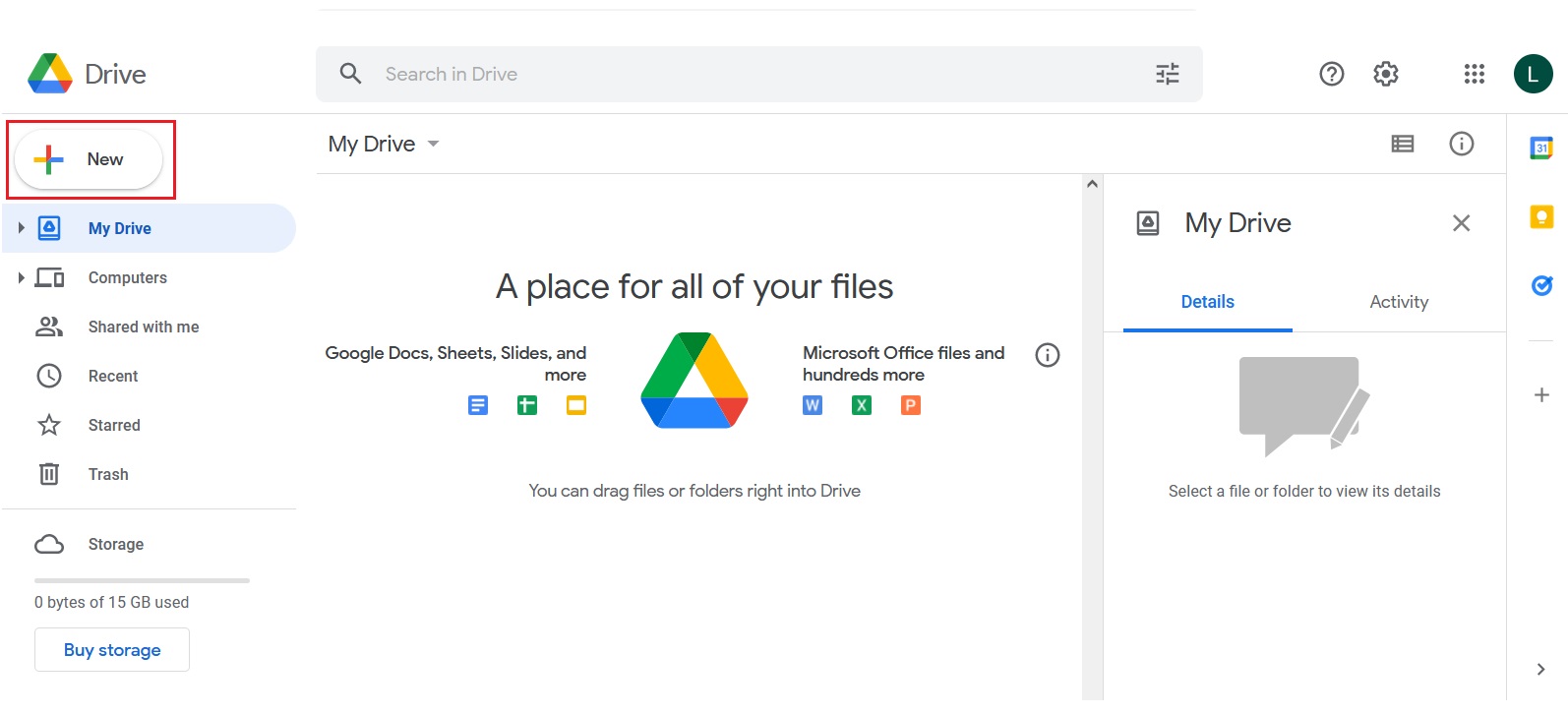The height and width of the screenshot is (714, 1568).
Task: Open Google Keep side panel
Action: [x=1541, y=216]
